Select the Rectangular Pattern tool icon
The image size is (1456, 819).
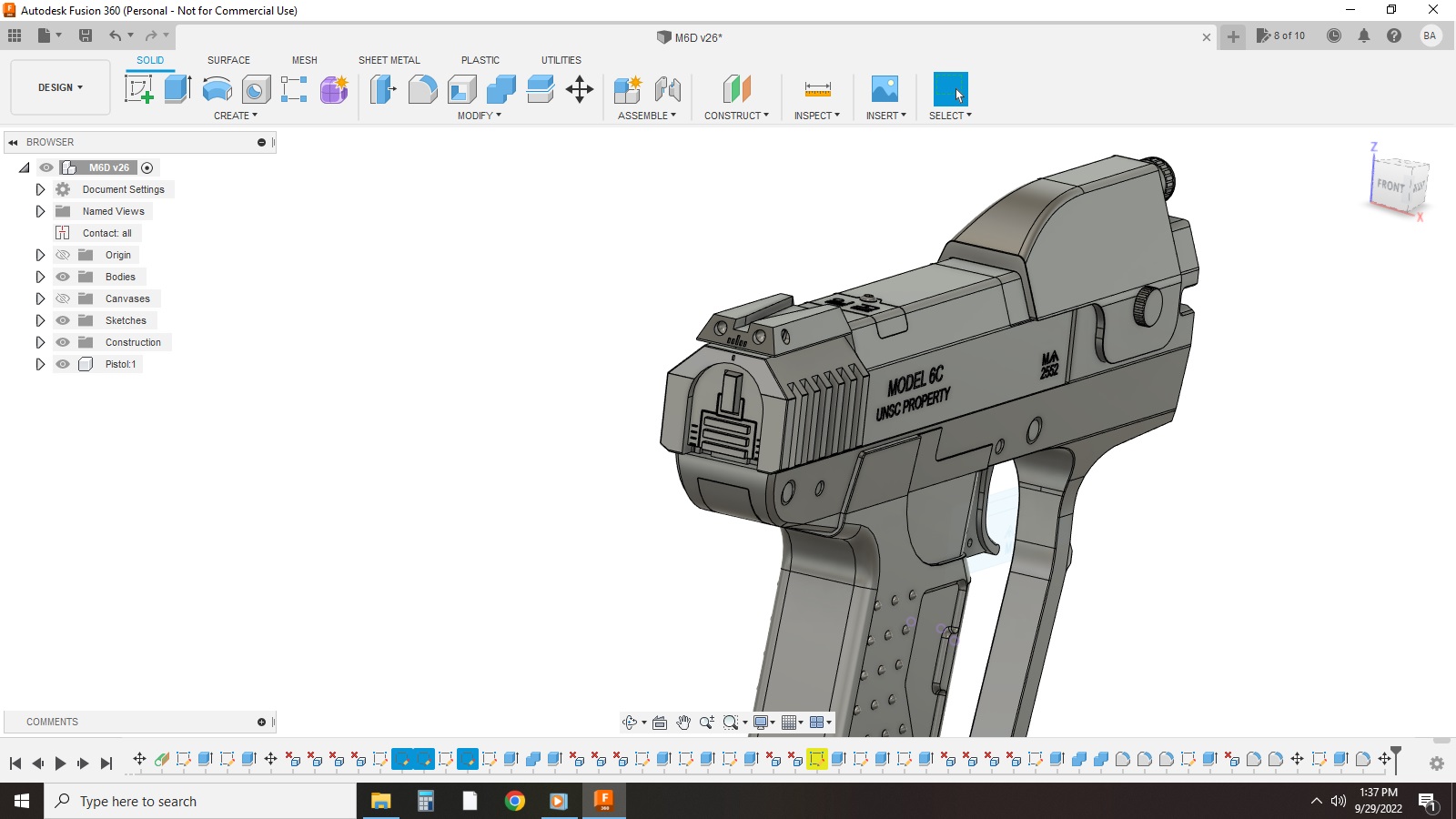click(294, 89)
